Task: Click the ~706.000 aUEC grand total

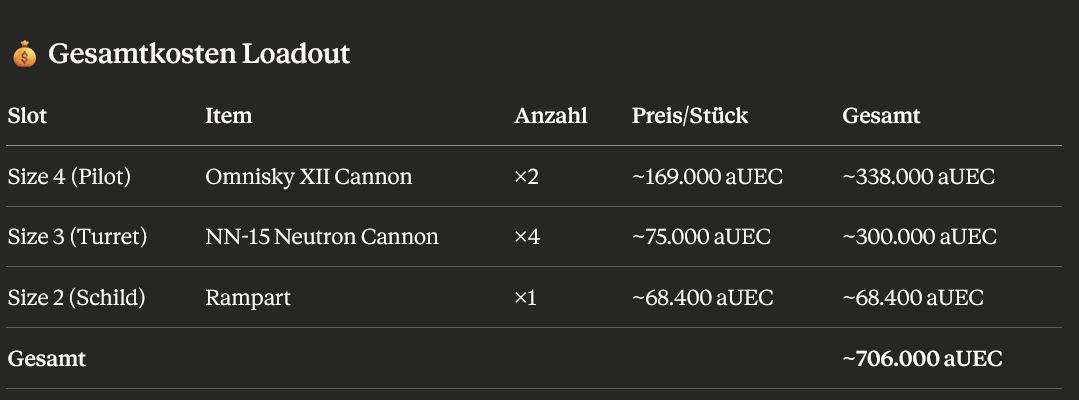Action: click(922, 358)
